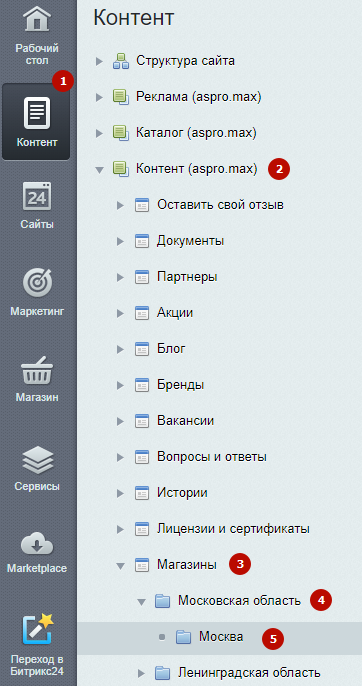Open the Документы infoblock
The width and height of the screenshot is (362, 686).
pos(190,241)
